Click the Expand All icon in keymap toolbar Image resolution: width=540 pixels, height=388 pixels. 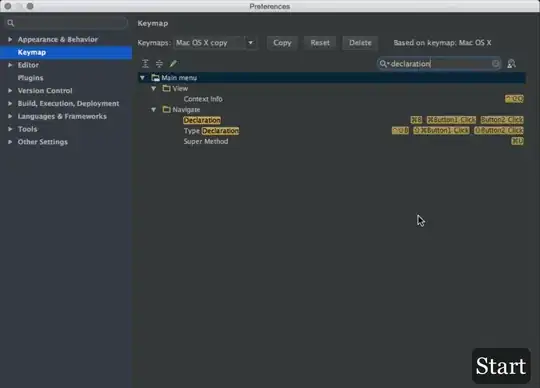point(145,64)
